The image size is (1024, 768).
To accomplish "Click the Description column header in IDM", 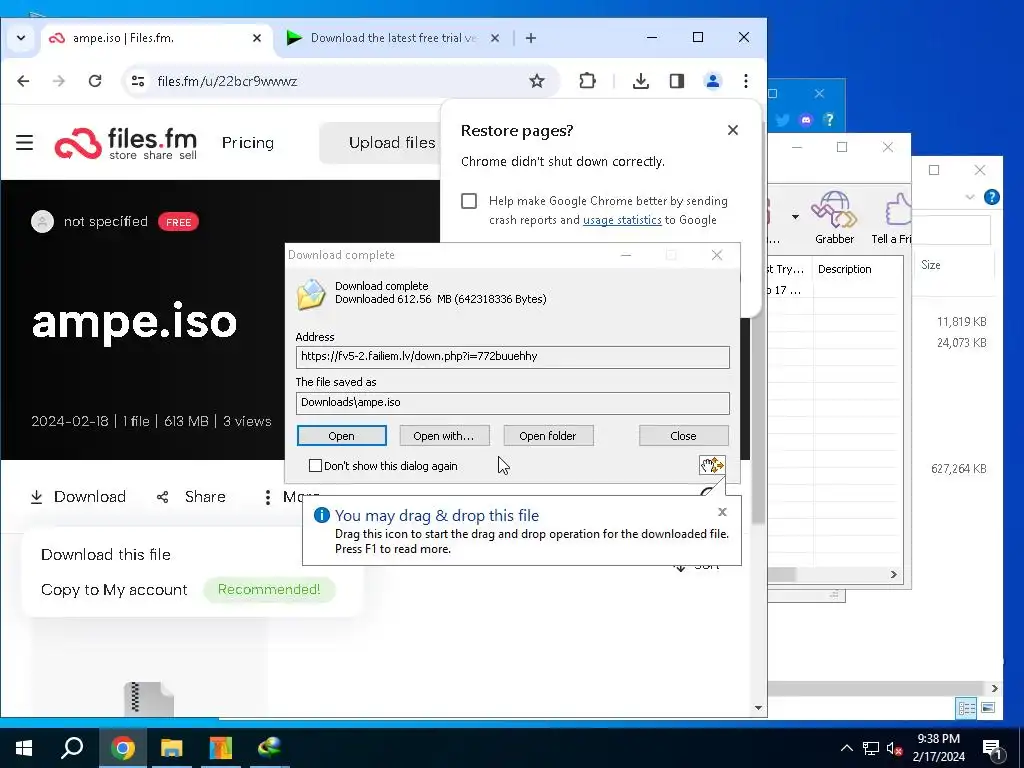I will click(857, 269).
